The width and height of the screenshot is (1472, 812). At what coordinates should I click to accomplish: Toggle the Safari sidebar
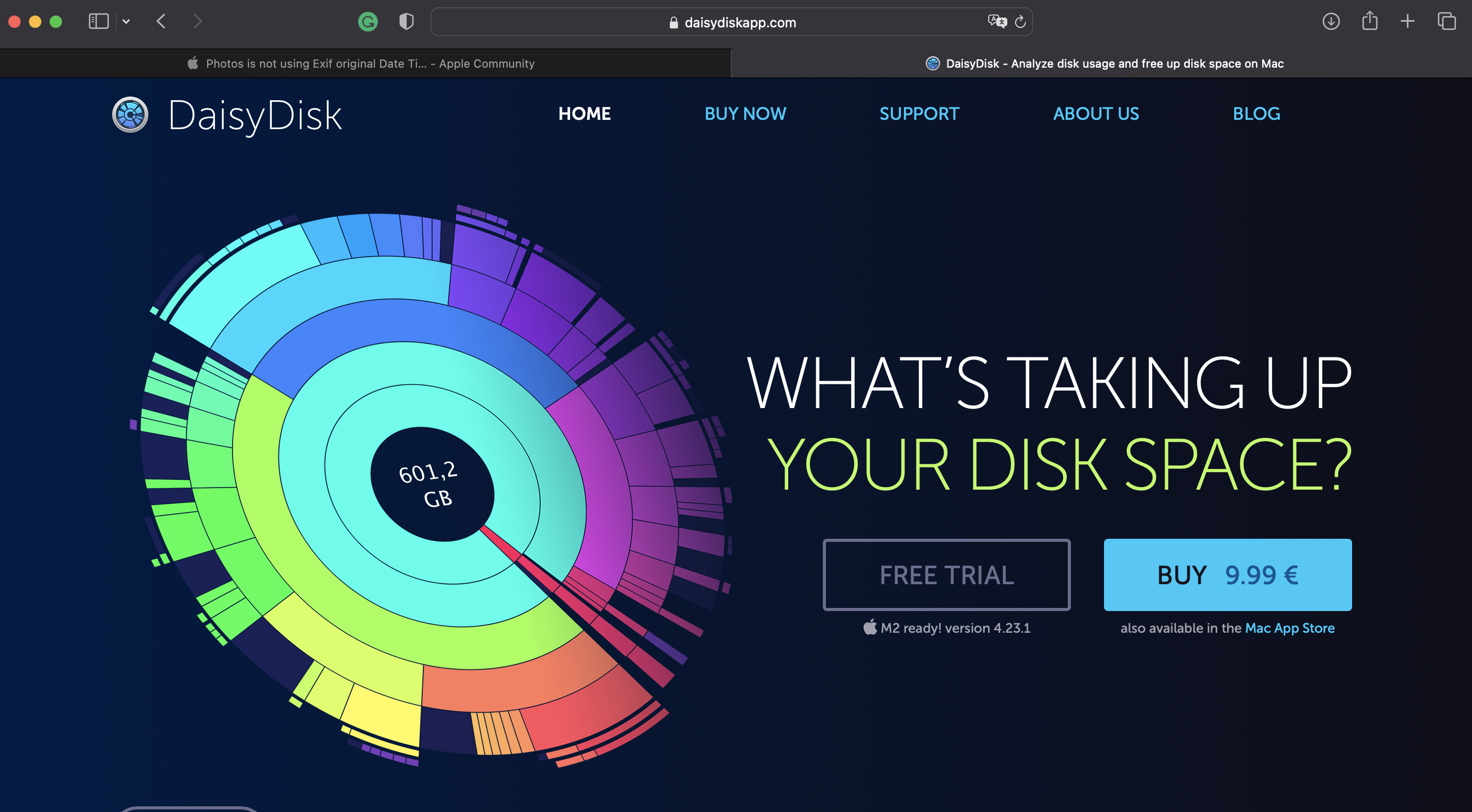pos(99,22)
